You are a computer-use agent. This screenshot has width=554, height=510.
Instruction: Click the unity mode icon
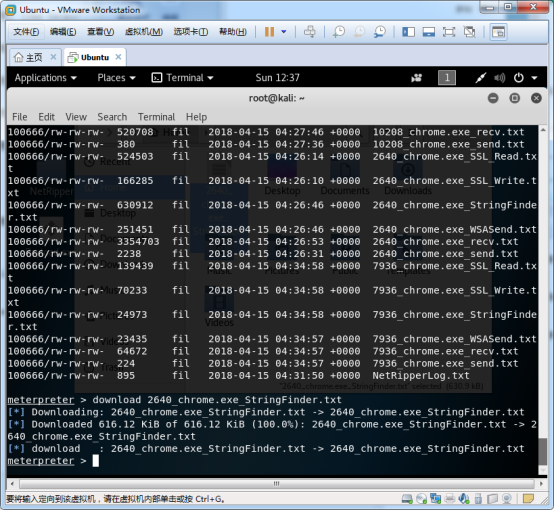[470, 32]
